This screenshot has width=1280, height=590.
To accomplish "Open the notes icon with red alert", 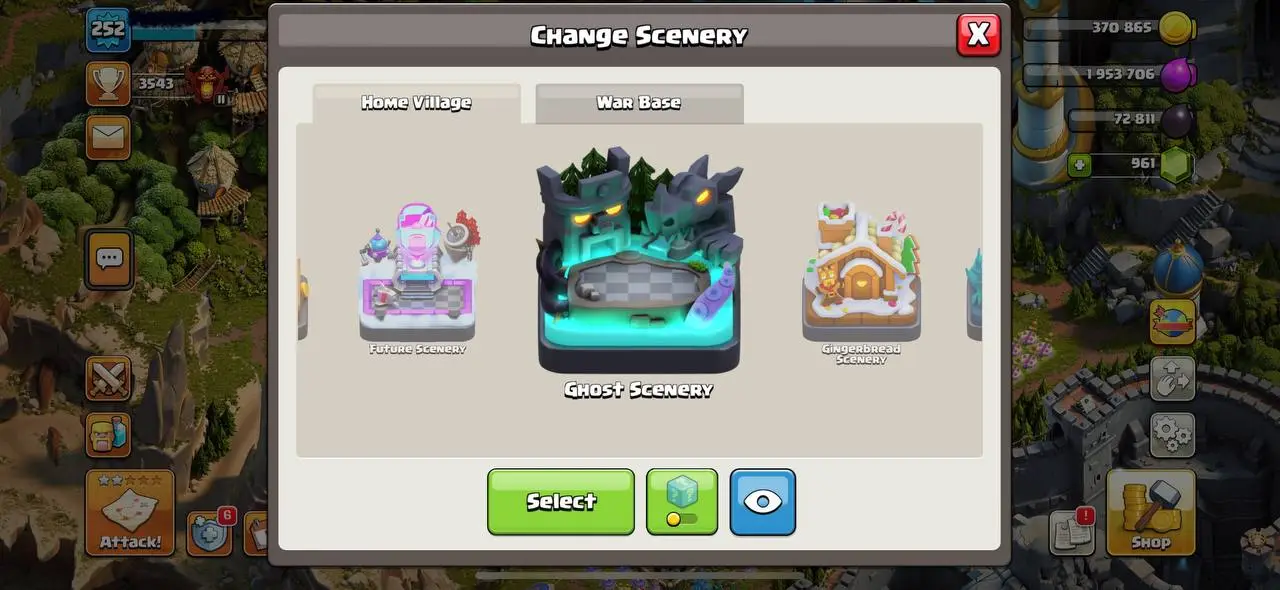I will (1072, 531).
